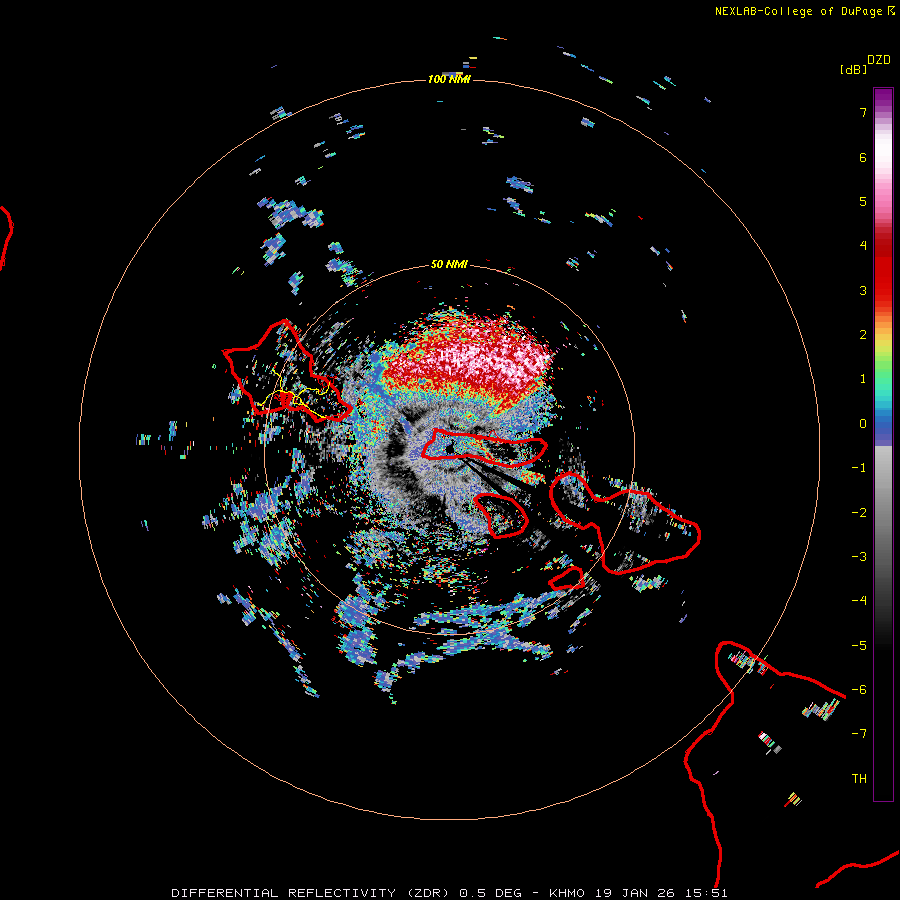
Task: Click the DZD product label above color bar
Action: (x=879, y=59)
